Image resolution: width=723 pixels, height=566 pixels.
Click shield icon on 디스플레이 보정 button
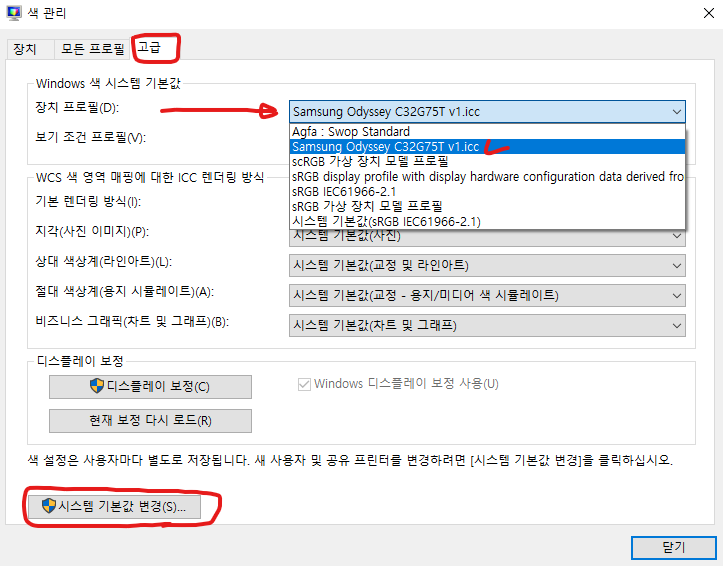click(x=97, y=386)
